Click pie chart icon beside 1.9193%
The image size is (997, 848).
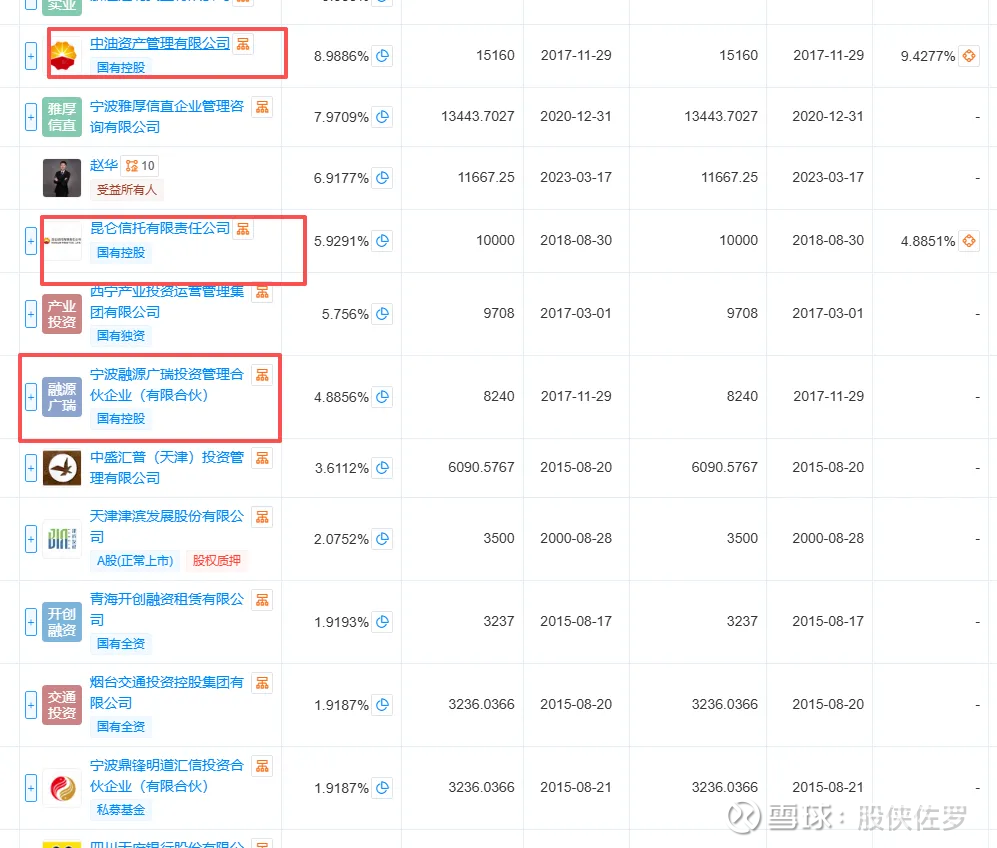point(382,622)
